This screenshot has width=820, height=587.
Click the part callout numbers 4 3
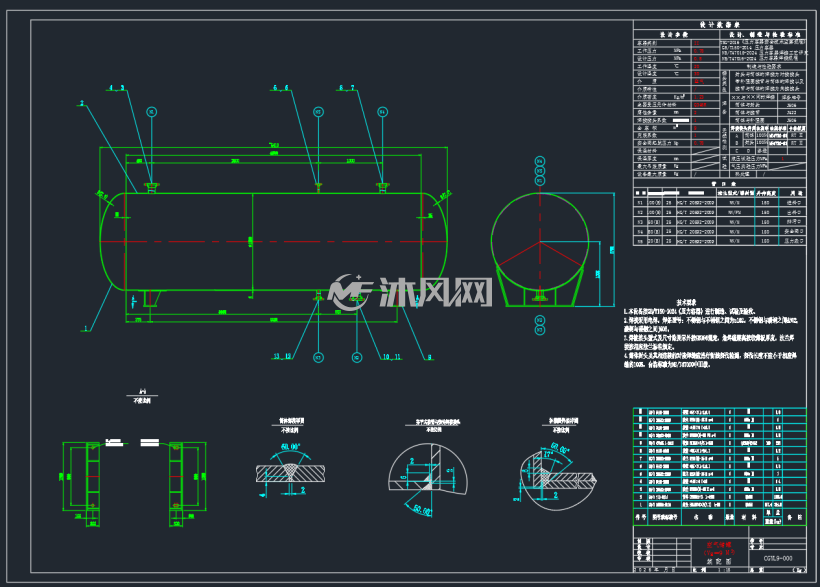coord(117,88)
